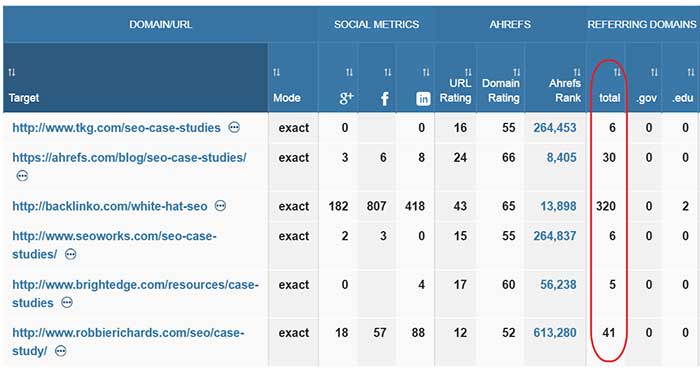Open more options for tkg.com URL
This screenshot has width=700, height=371.
[234, 128]
